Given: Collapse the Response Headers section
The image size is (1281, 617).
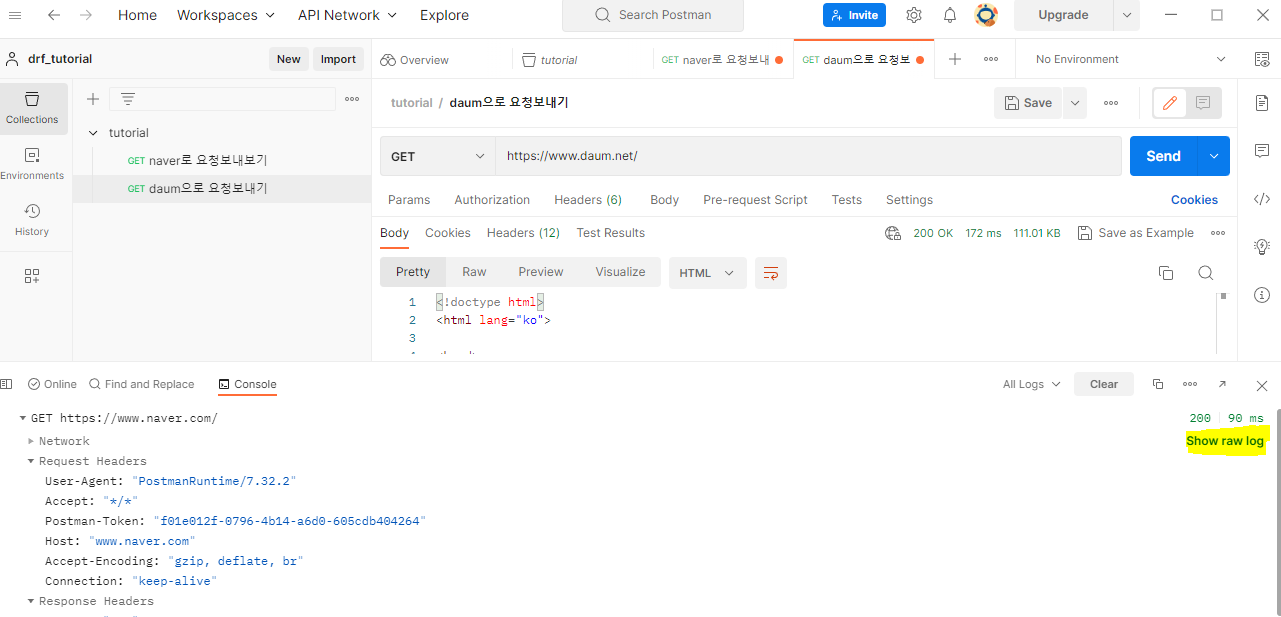Looking at the screenshot, I should tap(31, 601).
